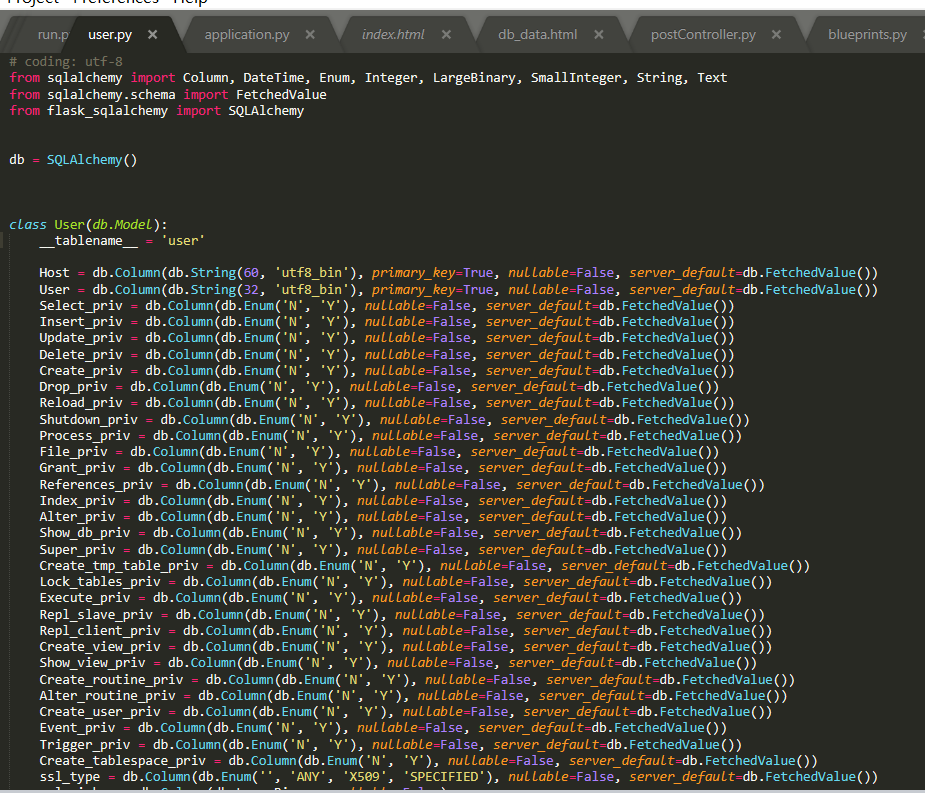Click the 'Host' column variable name

(x=54, y=273)
